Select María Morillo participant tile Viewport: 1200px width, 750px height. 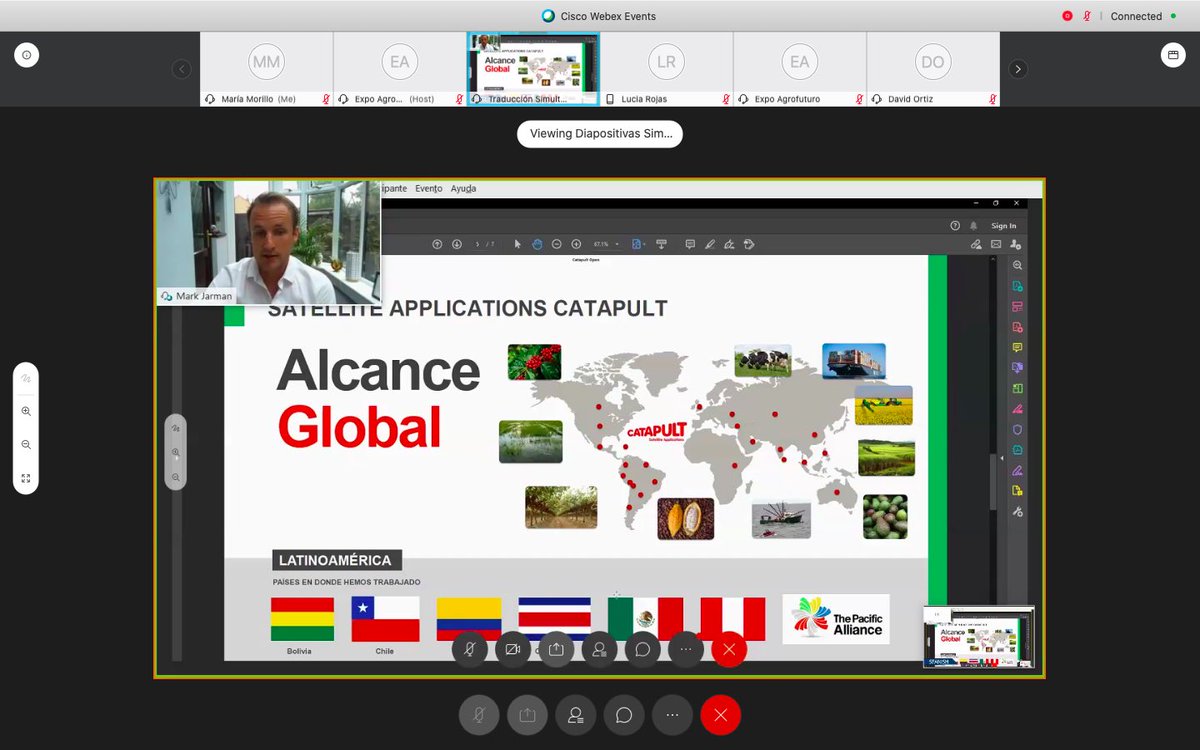click(x=266, y=69)
